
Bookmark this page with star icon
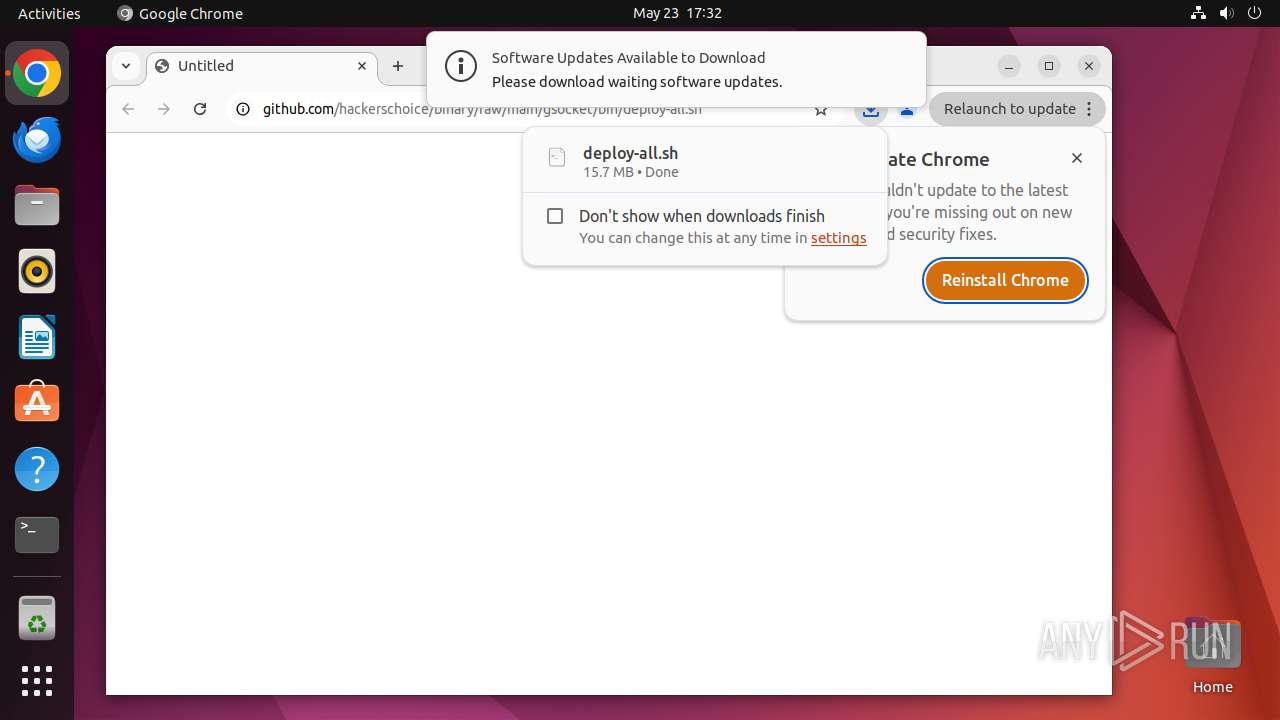point(821,110)
